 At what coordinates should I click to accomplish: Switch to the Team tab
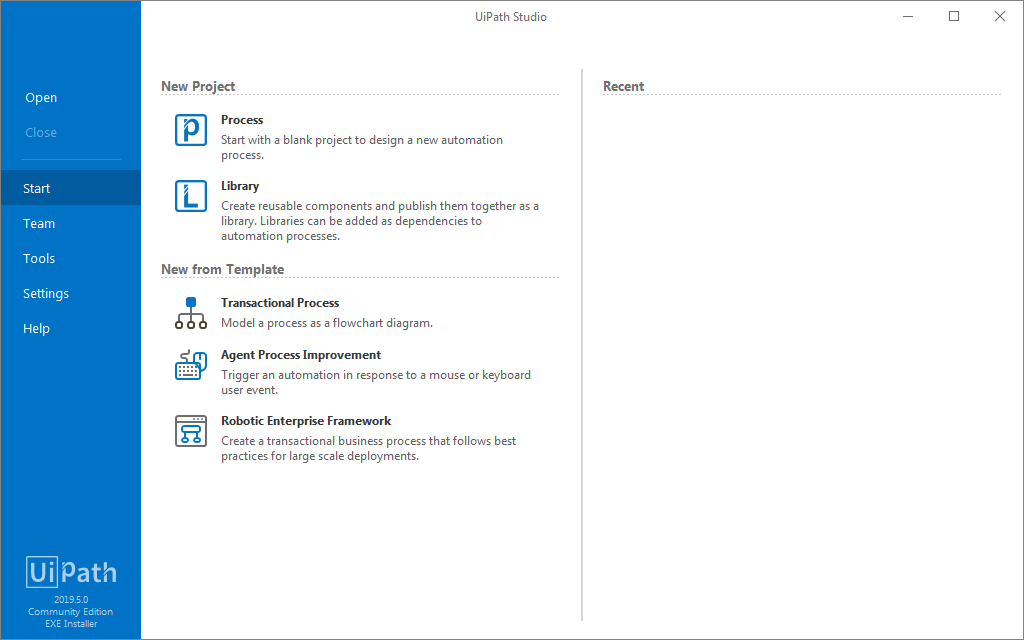pos(71,223)
